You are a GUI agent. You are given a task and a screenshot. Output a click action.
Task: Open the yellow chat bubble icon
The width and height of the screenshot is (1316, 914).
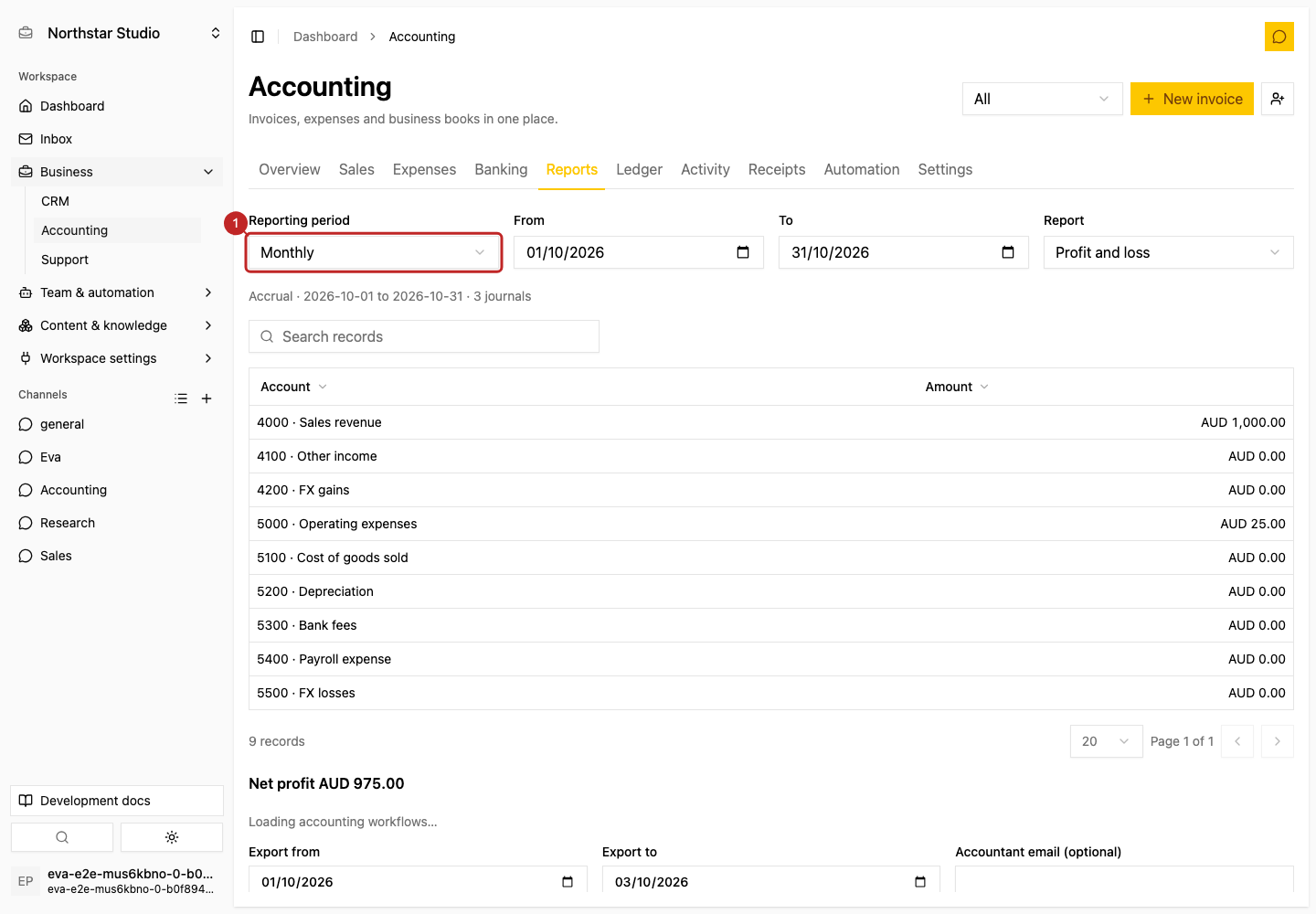tap(1279, 37)
